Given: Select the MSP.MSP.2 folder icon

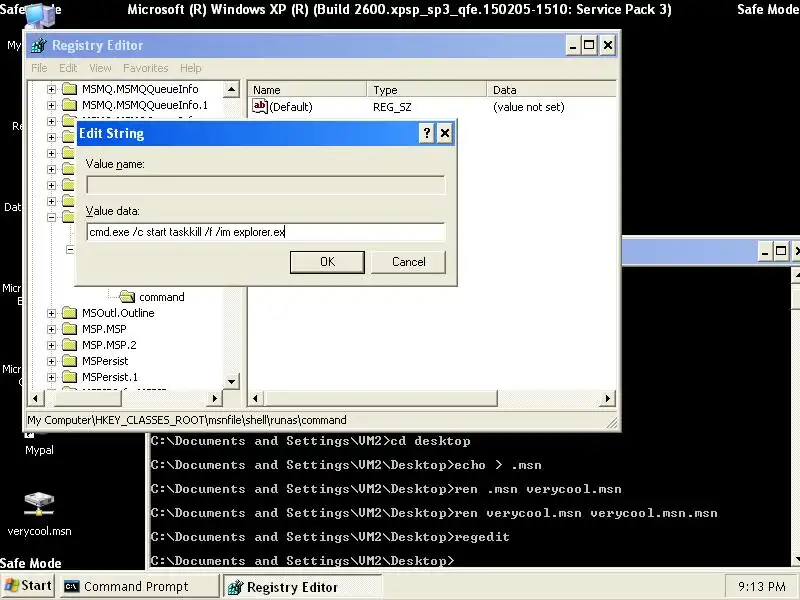Looking at the screenshot, I should tap(69, 345).
